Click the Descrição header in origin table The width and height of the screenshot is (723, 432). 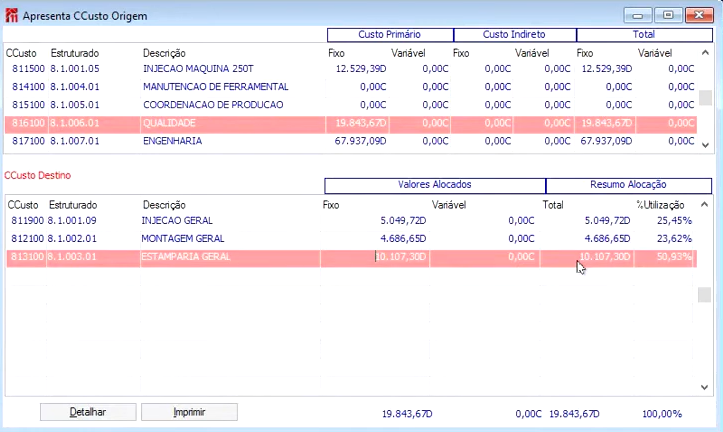pos(164,53)
